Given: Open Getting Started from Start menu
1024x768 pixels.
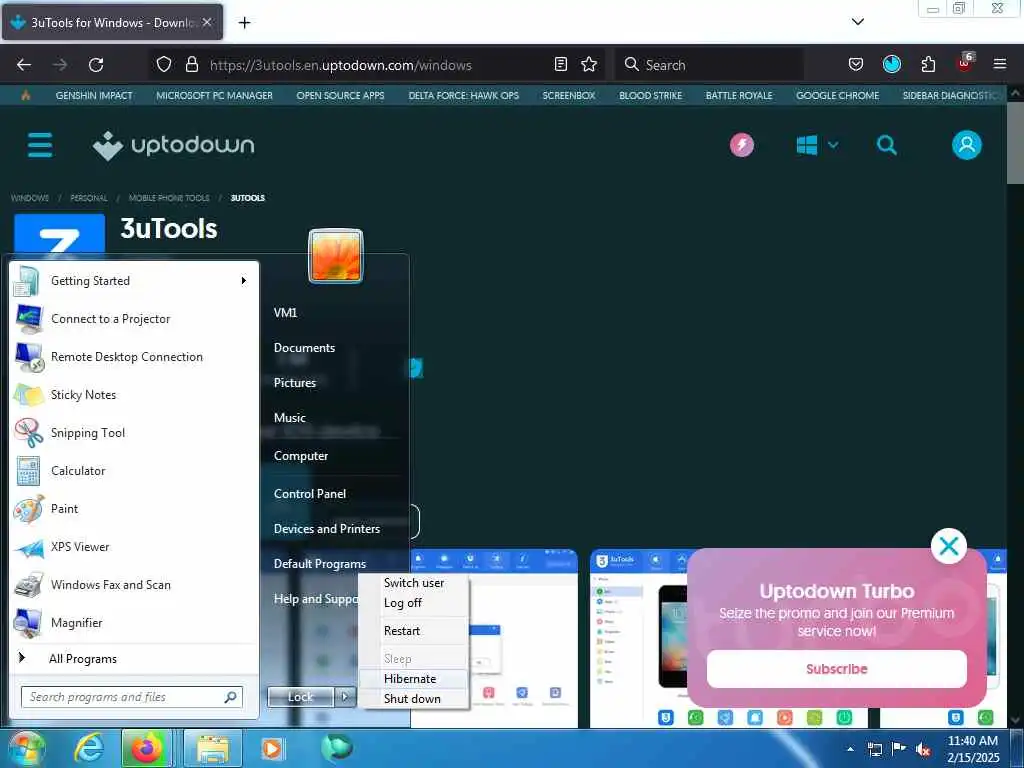Looking at the screenshot, I should click(134, 281).
